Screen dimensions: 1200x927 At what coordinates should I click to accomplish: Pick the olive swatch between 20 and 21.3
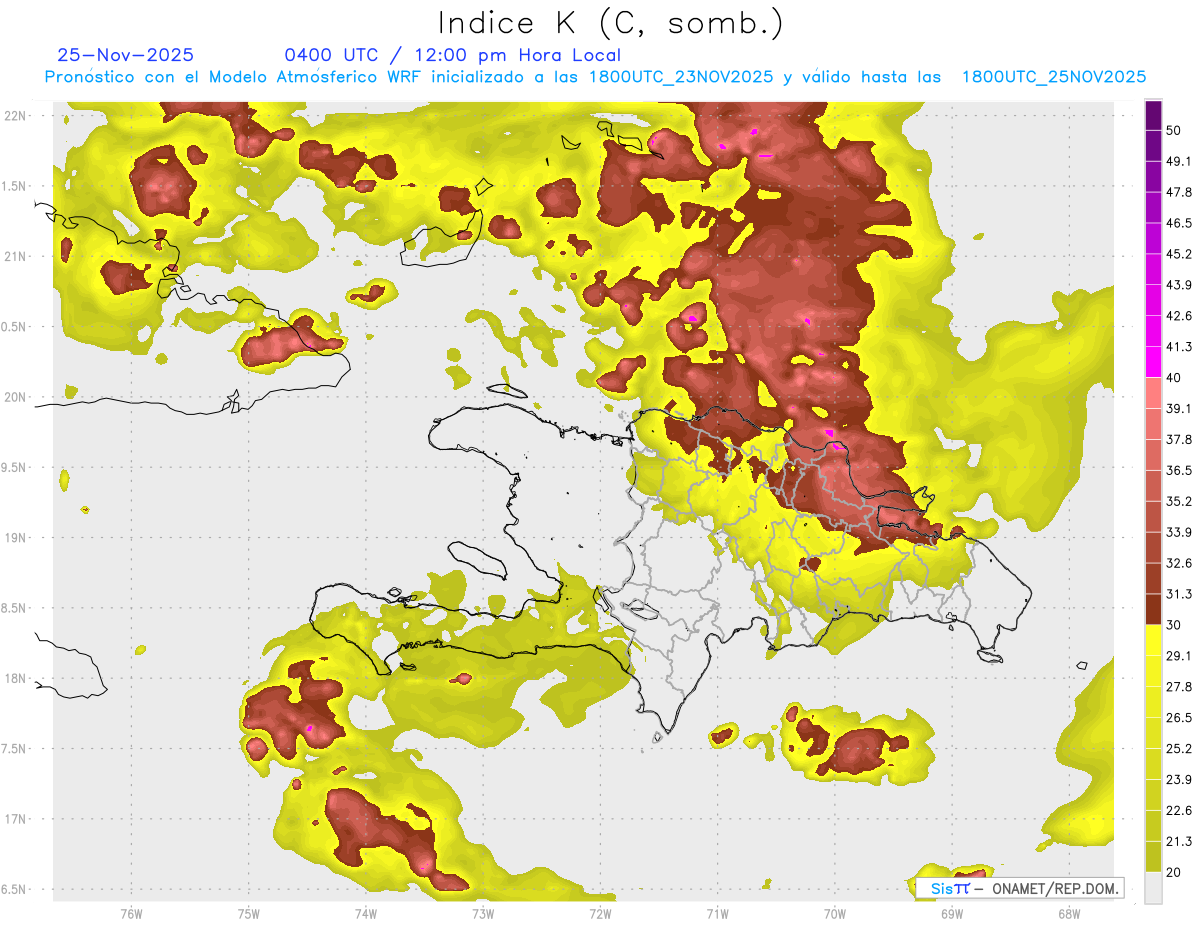tap(1153, 856)
